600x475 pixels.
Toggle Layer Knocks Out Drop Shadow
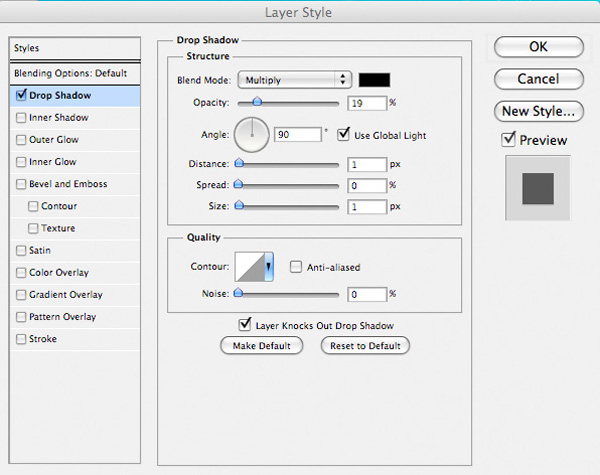[x=245, y=325]
